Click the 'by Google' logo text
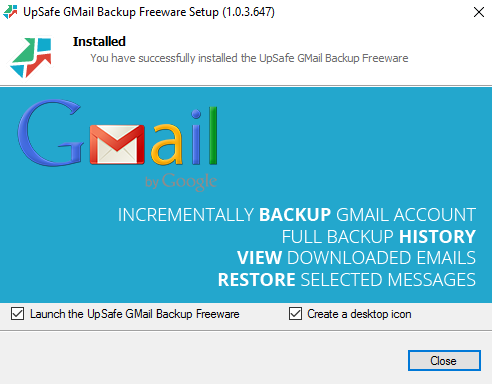 [x=181, y=182]
